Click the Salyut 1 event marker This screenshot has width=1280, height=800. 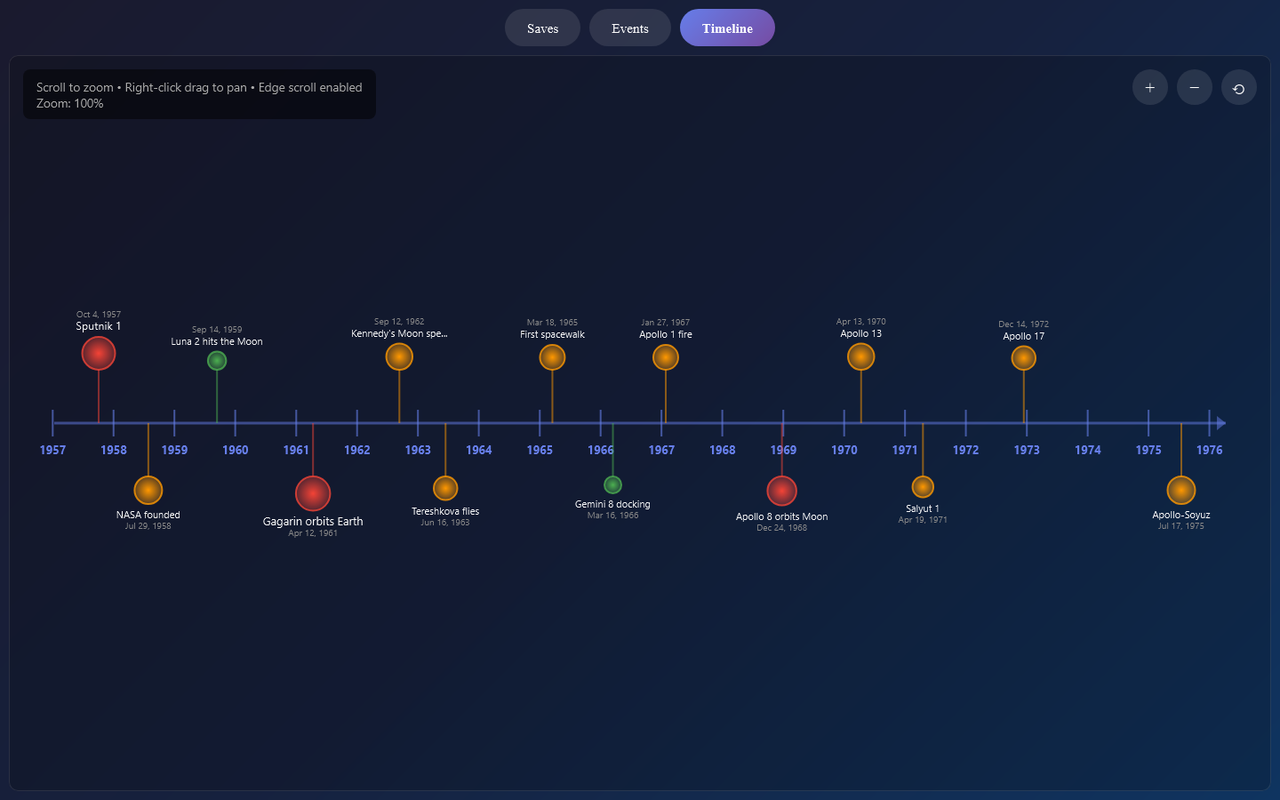click(923, 487)
